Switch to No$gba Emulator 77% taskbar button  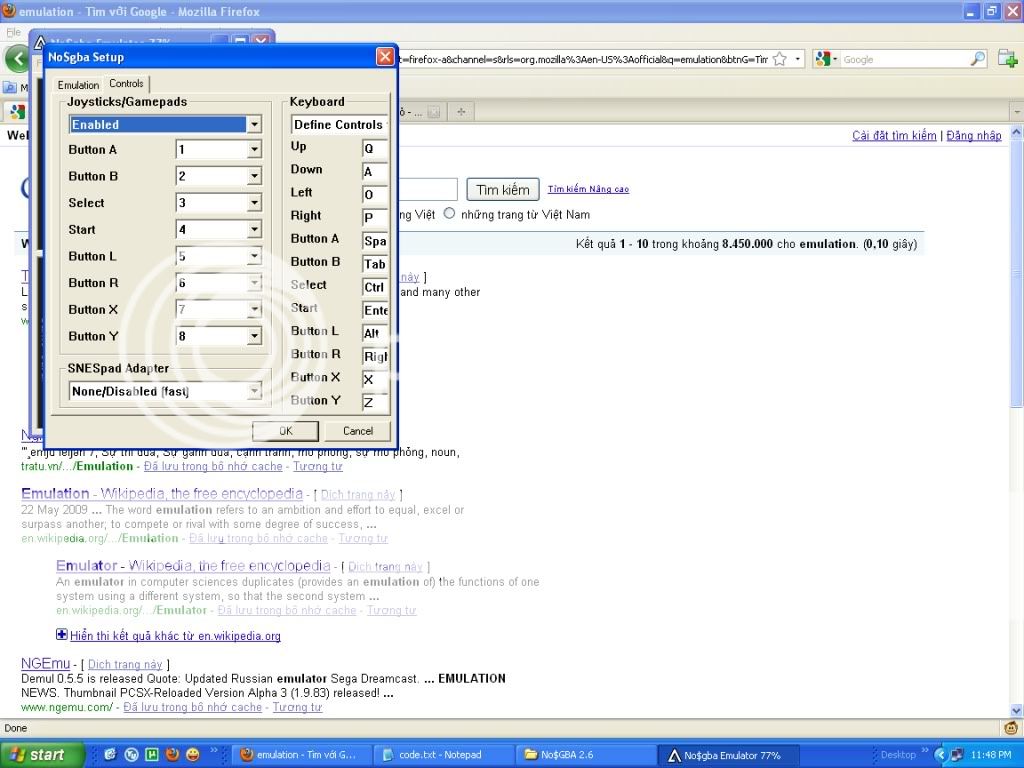click(x=728, y=755)
